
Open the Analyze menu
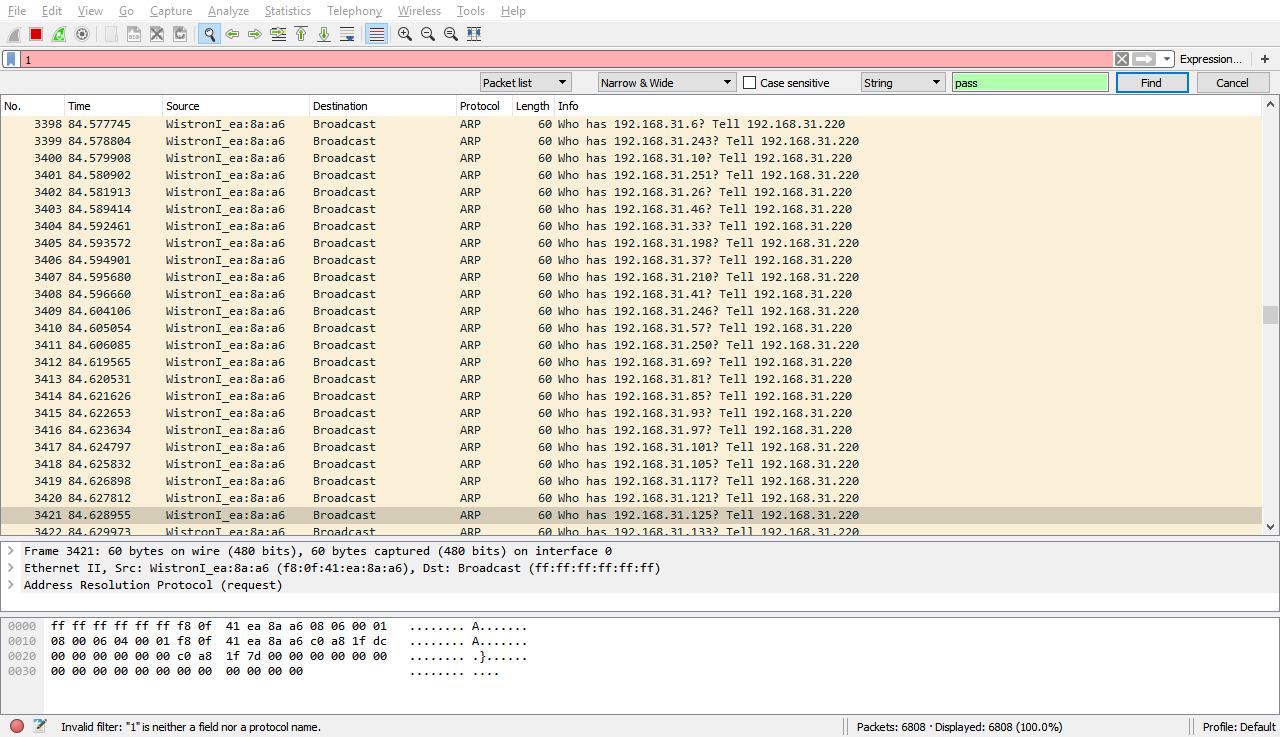(x=228, y=11)
